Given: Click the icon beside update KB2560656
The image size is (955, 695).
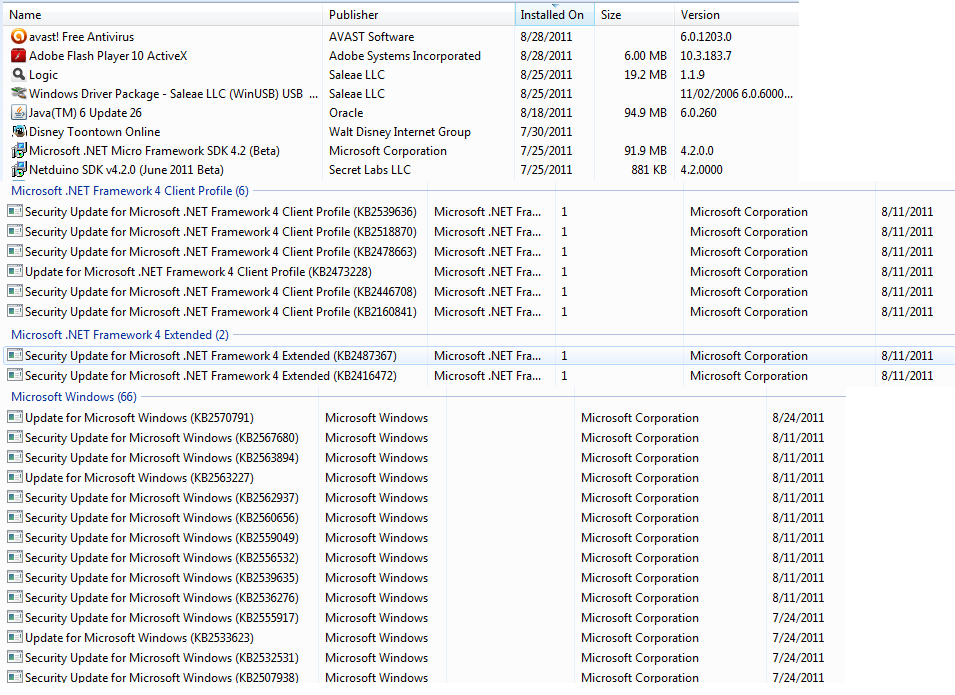Looking at the screenshot, I should tap(15, 518).
